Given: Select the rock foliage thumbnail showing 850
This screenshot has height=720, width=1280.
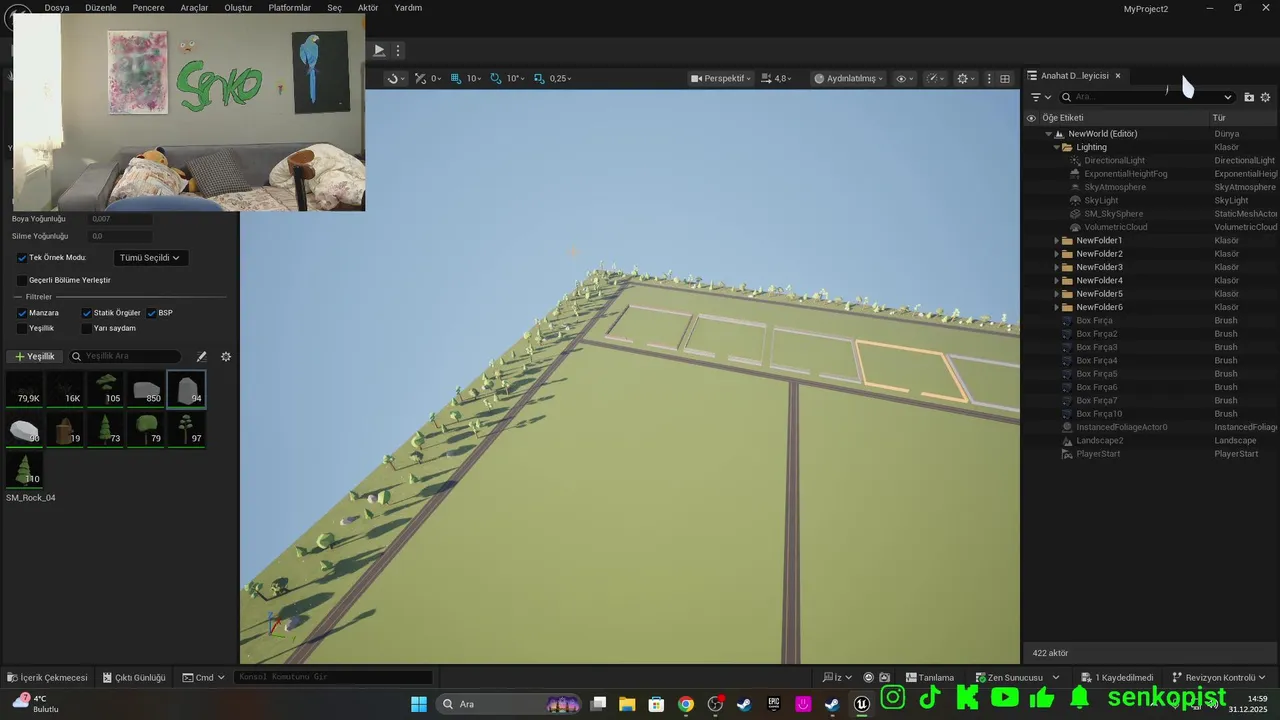Looking at the screenshot, I should 146,389.
